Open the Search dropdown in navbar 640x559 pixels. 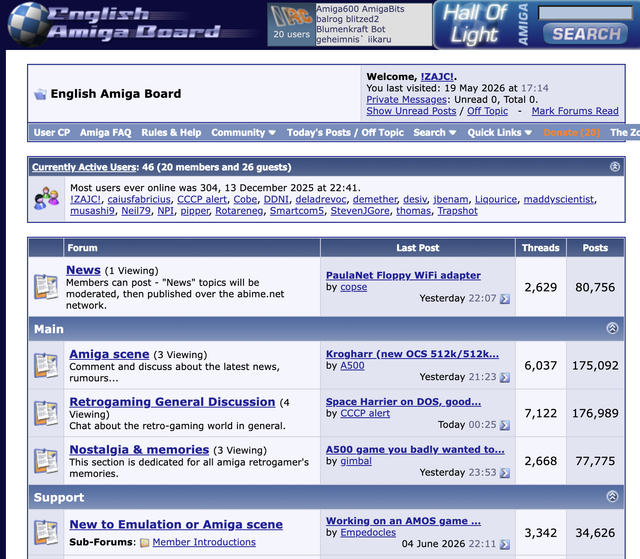435,133
